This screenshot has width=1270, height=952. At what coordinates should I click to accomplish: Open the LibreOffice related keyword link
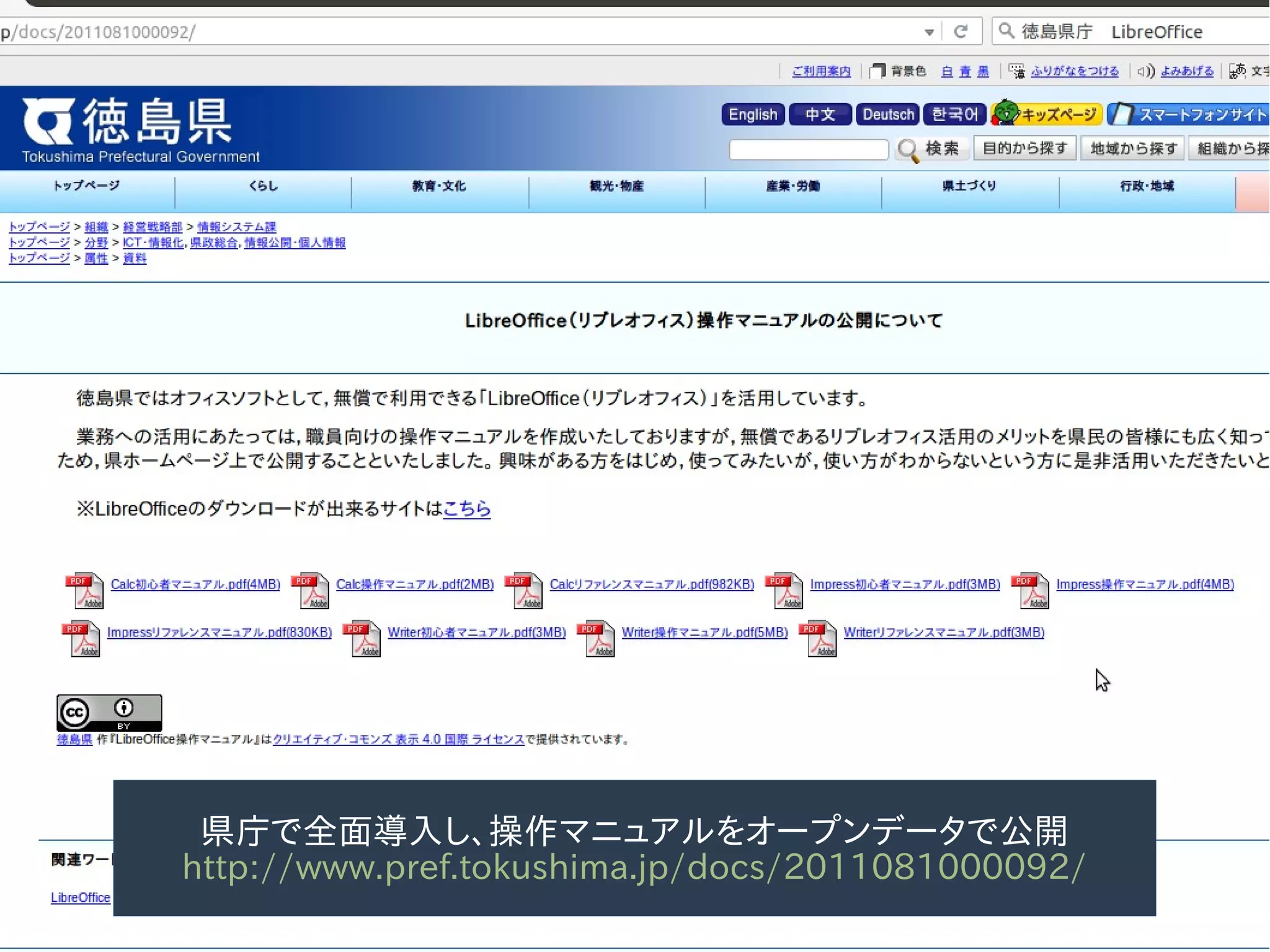81,897
